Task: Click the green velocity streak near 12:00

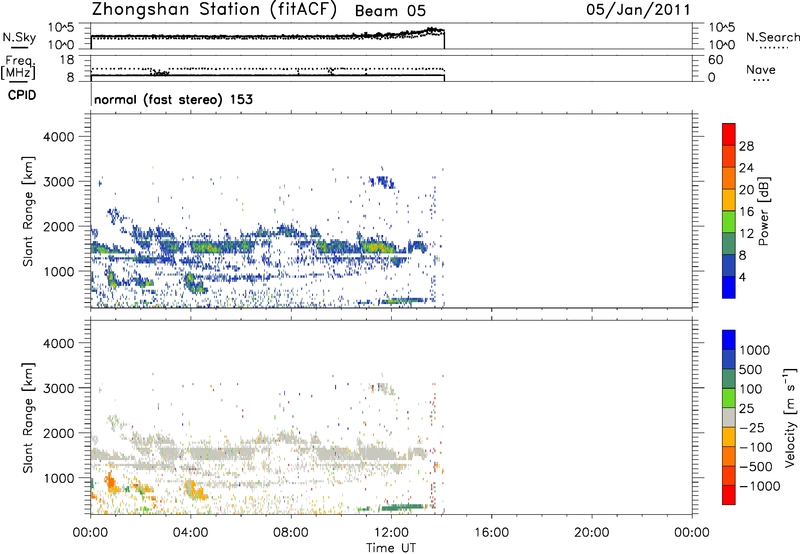Action: coord(403,507)
